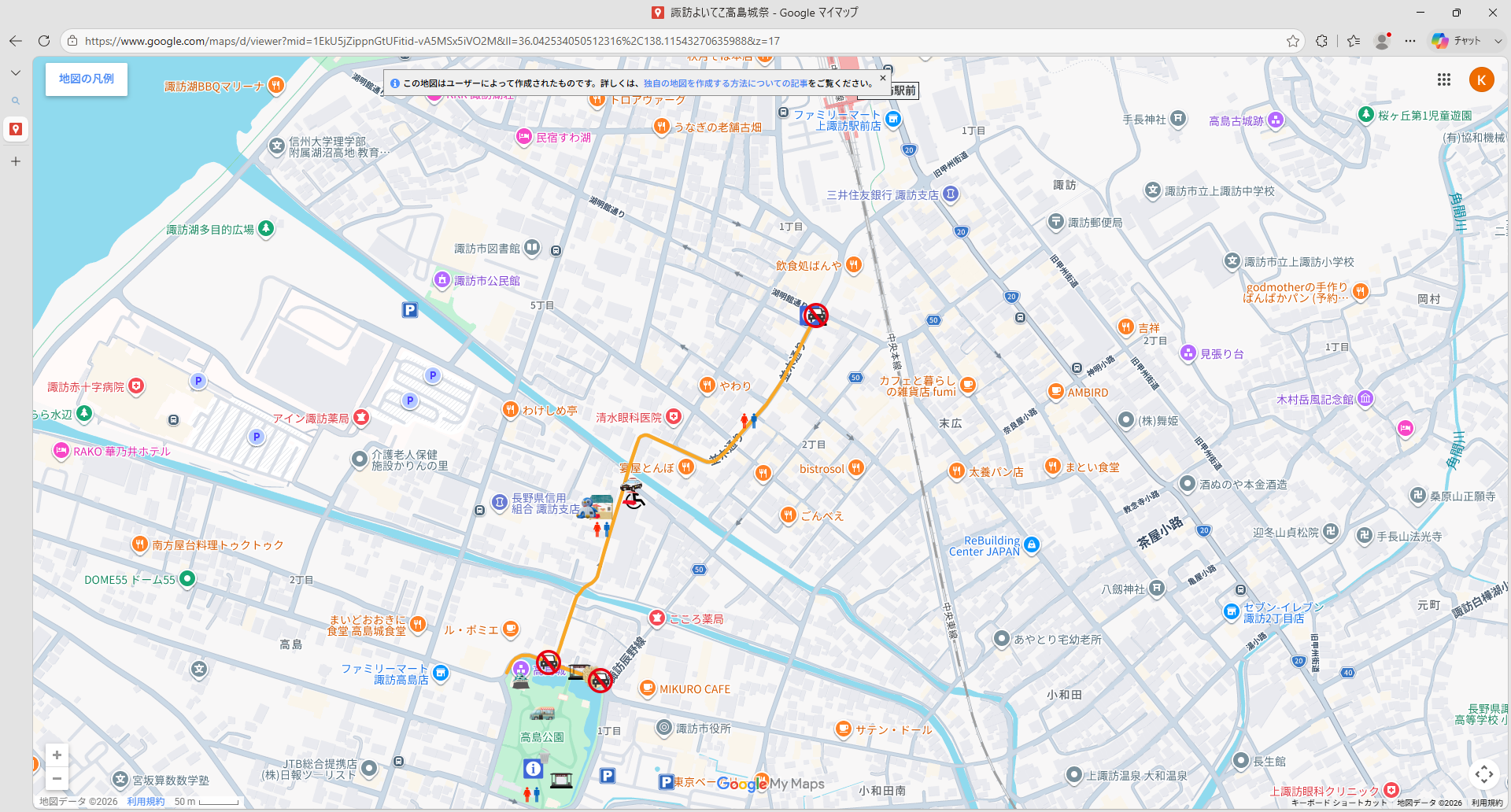This screenshot has width=1511, height=812.
Task: Select the wheelchair accessibility marker icon
Action: pyautogui.click(x=632, y=496)
